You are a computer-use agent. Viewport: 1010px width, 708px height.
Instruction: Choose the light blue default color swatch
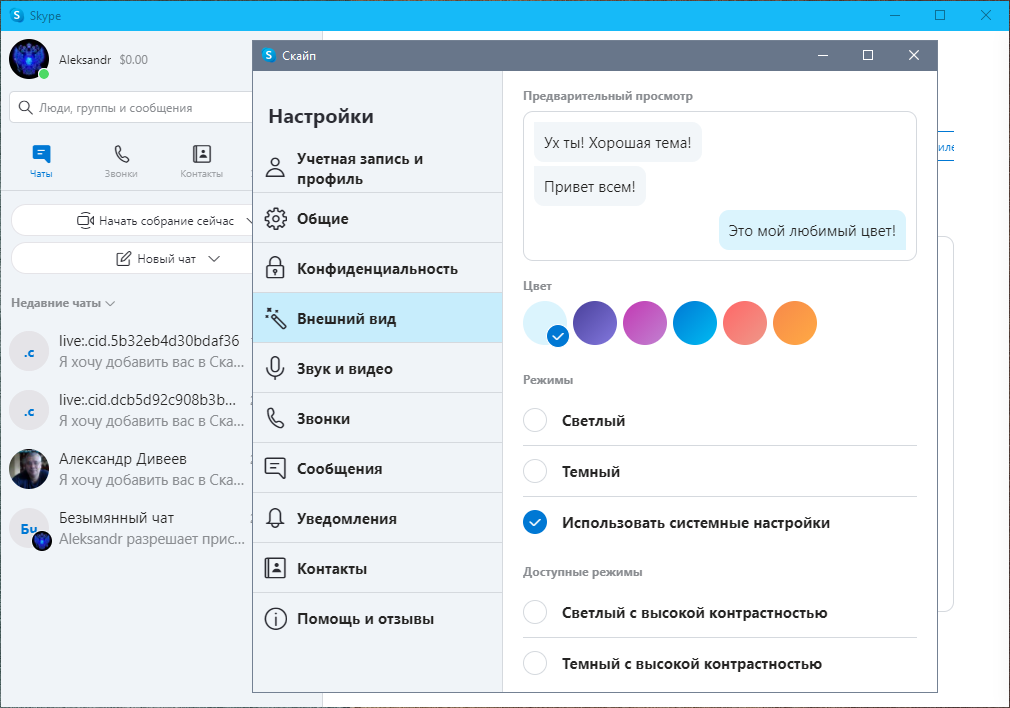545,323
